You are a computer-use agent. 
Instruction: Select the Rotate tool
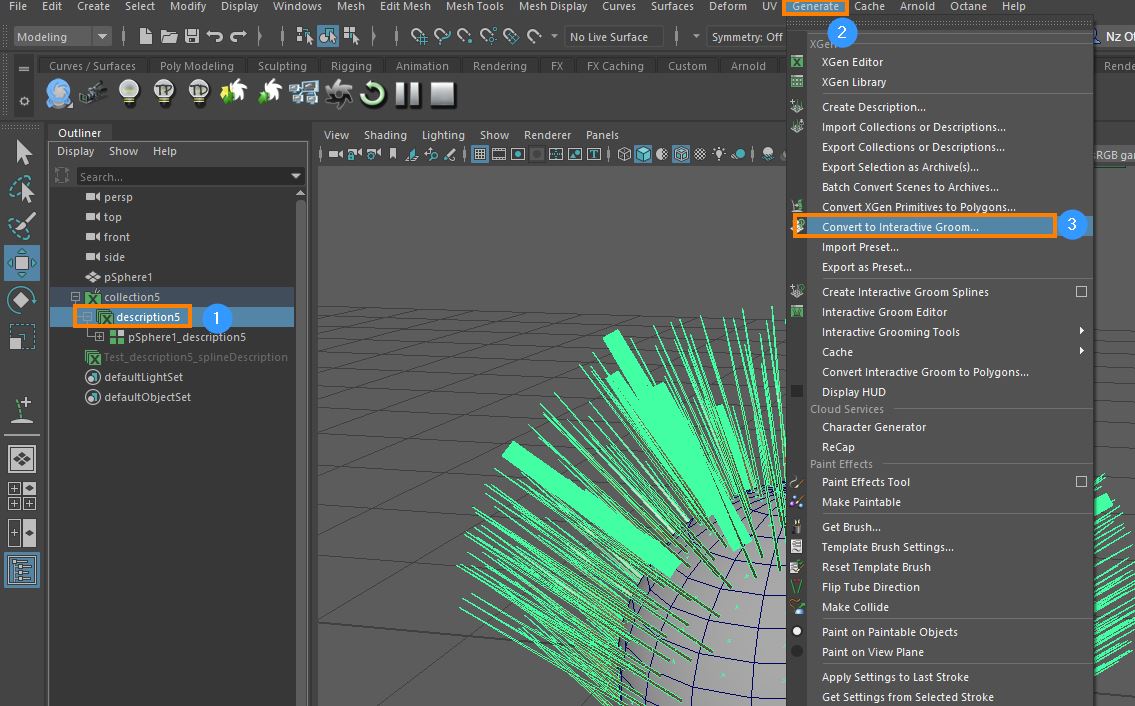pyautogui.click(x=22, y=300)
